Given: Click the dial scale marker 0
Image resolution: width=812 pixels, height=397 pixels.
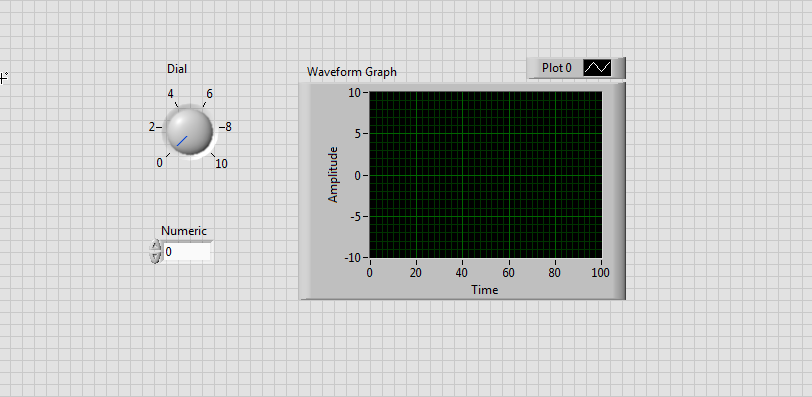Looking at the screenshot, I should point(160,163).
